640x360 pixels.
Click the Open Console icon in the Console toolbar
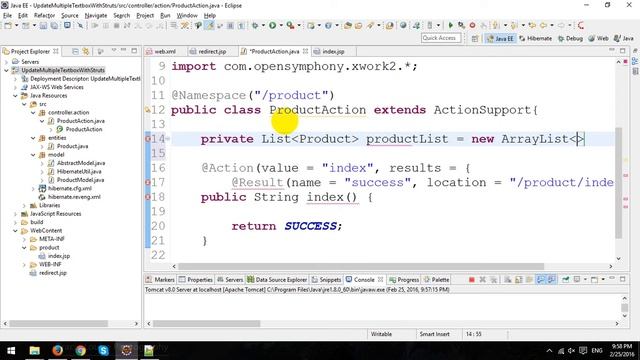(595, 280)
